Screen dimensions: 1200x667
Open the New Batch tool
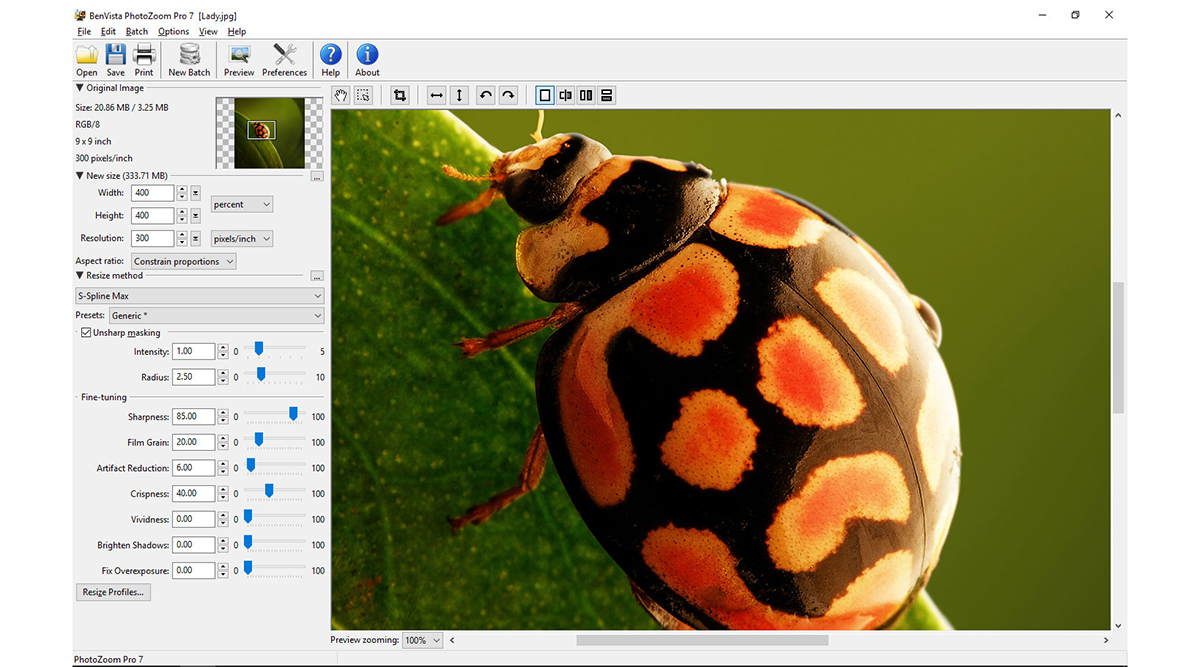click(188, 58)
